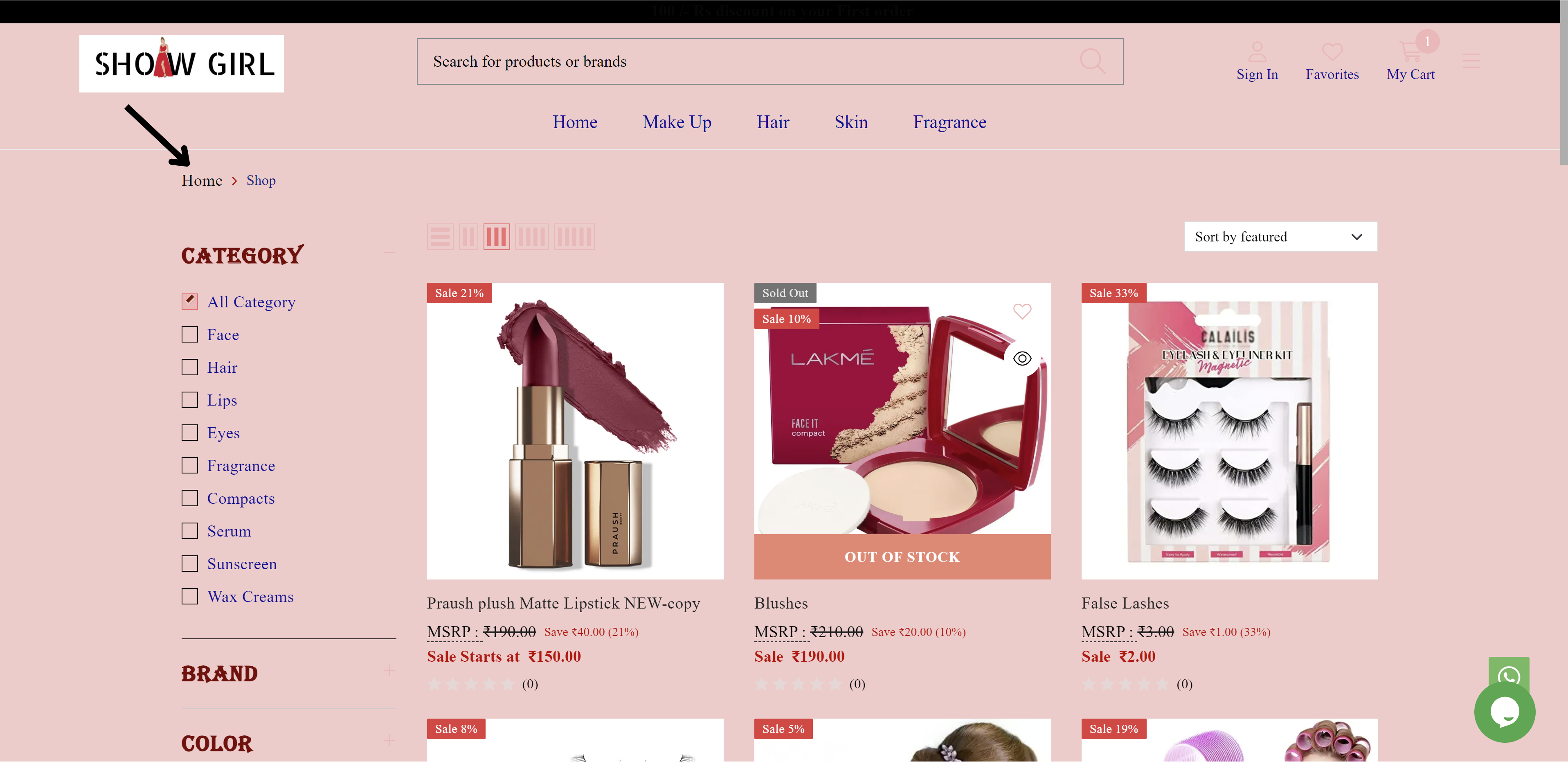This screenshot has height=762, width=1568.
Task: Click the Show Girl logo
Action: coord(181,63)
